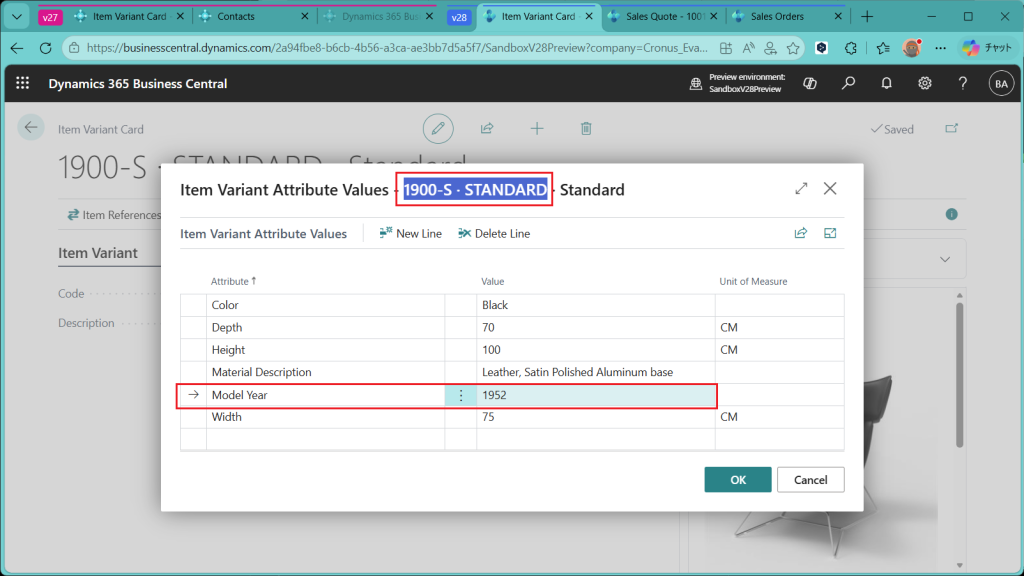The image size is (1024, 576).
Task: Expand the collapsed section chevron on the card
Action: pyautogui.click(x=945, y=259)
